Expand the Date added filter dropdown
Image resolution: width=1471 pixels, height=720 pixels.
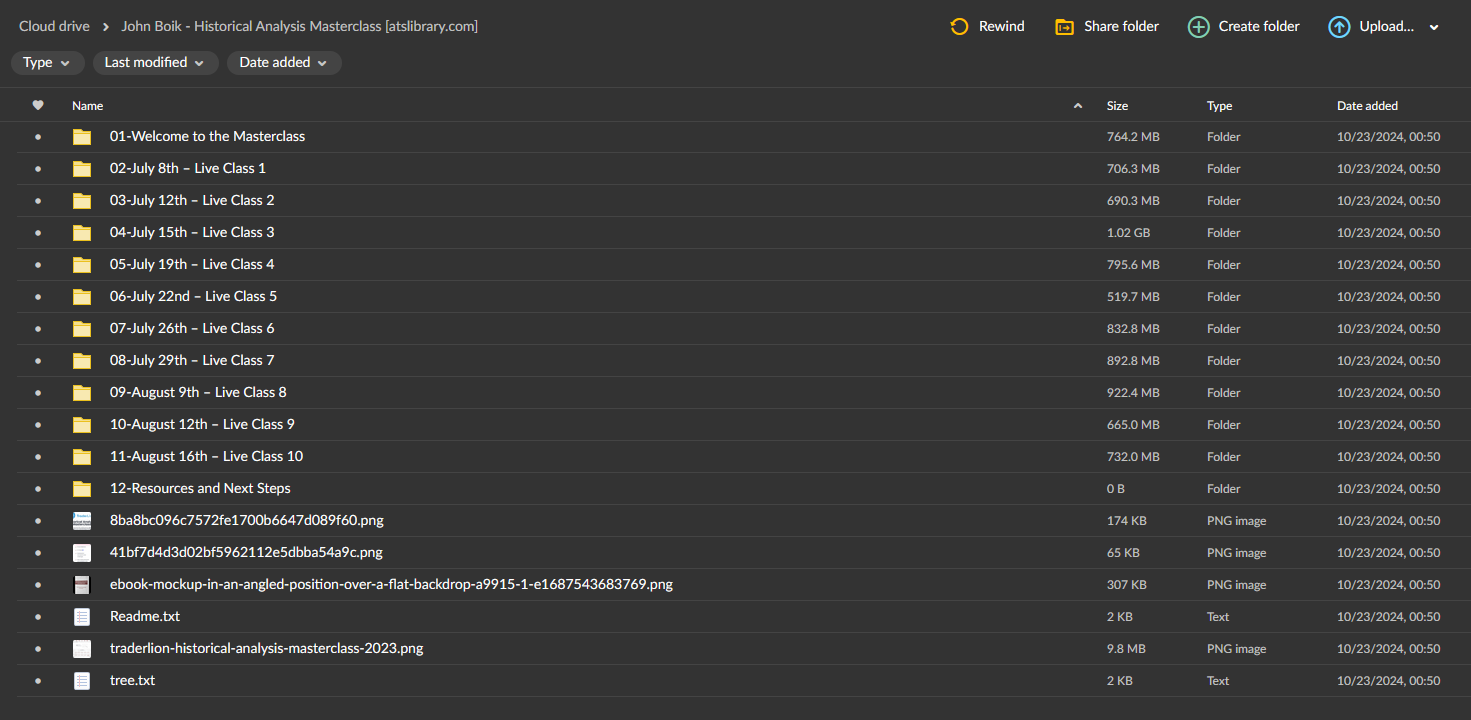(x=284, y=63)
